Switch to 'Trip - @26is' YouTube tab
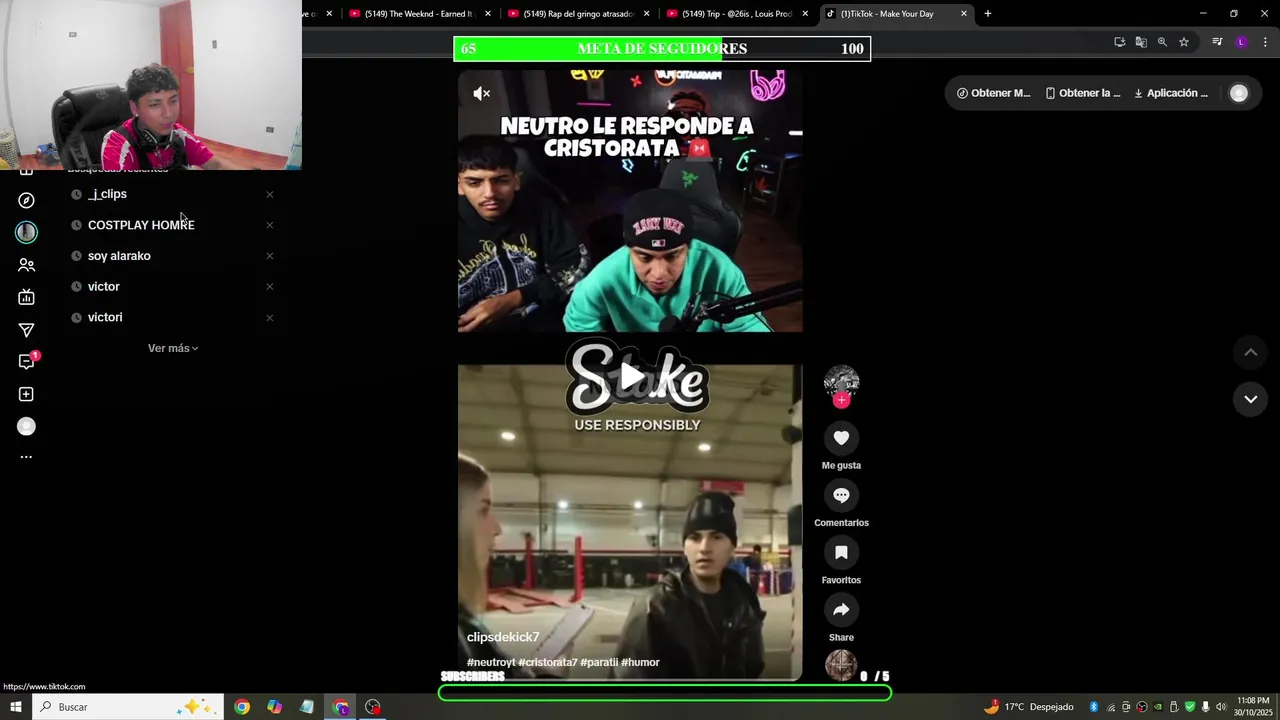 (738, 14)
